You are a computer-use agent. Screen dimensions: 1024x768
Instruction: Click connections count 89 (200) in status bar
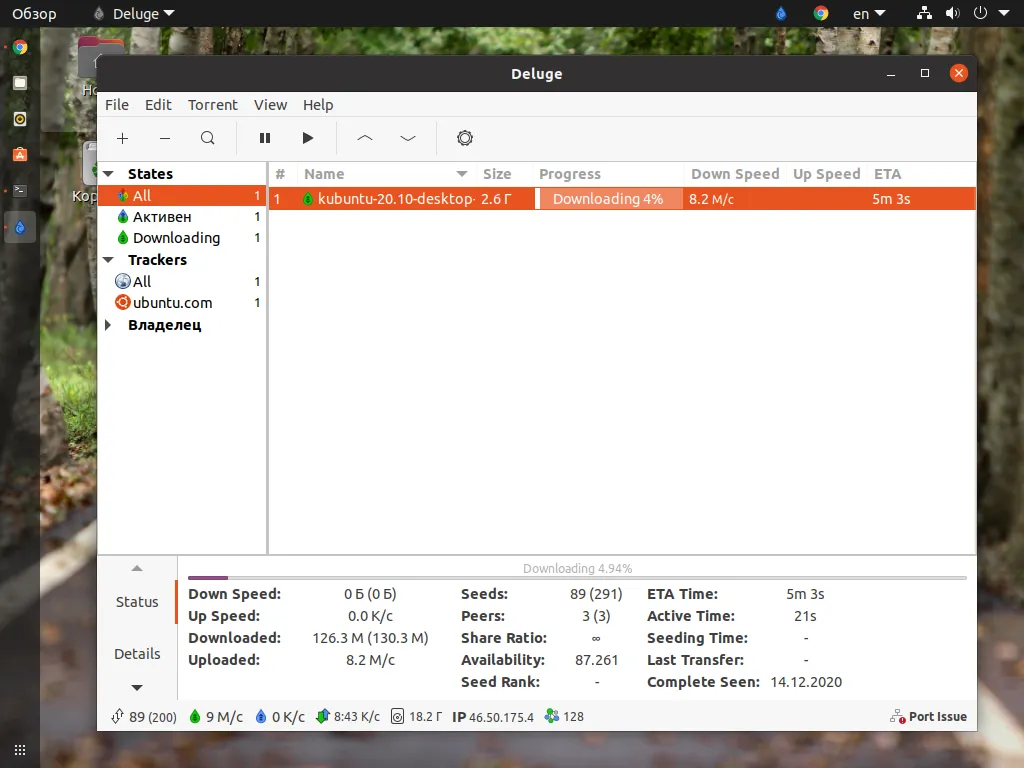144,716
